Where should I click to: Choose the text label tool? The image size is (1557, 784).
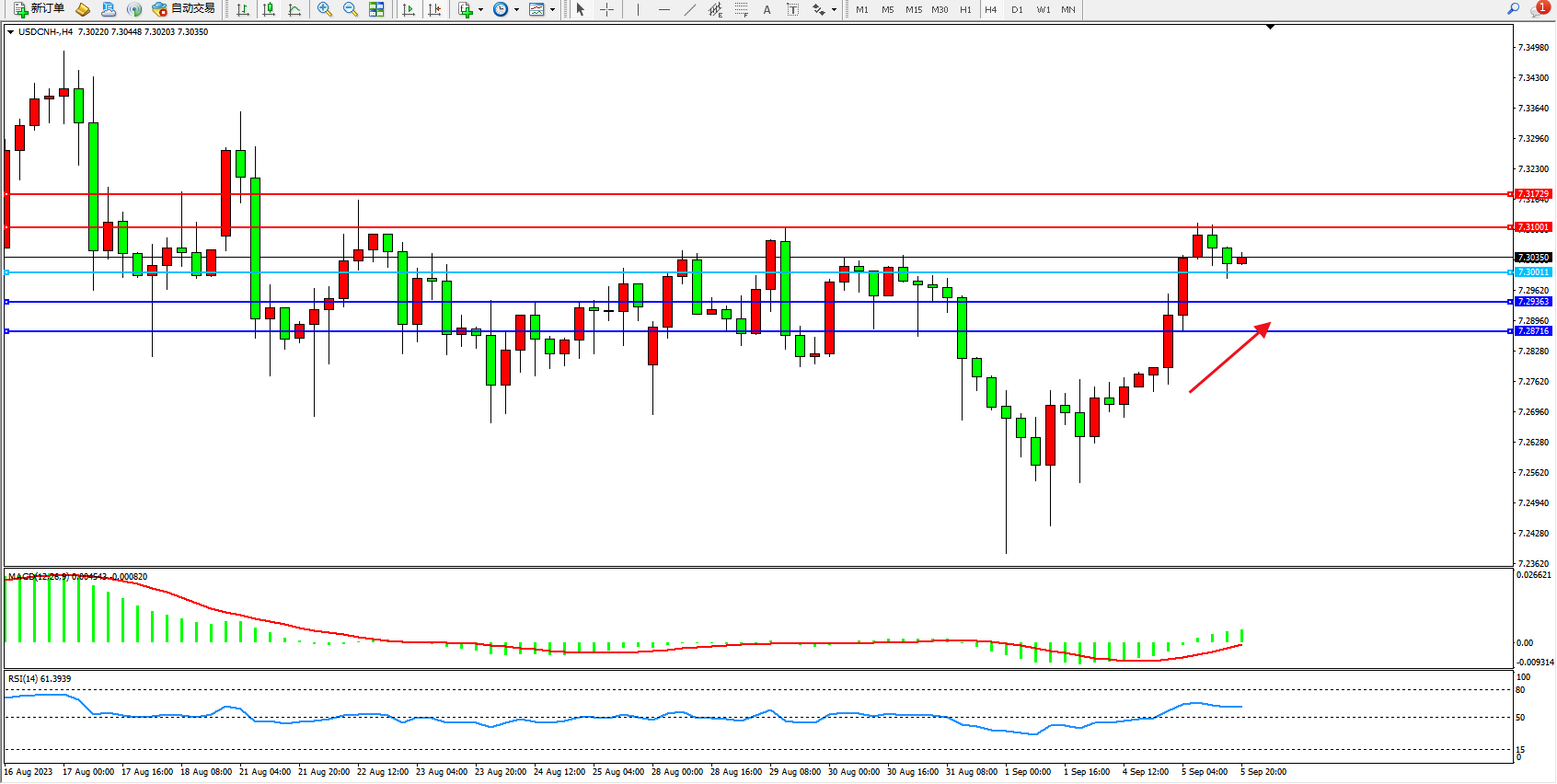767,9
